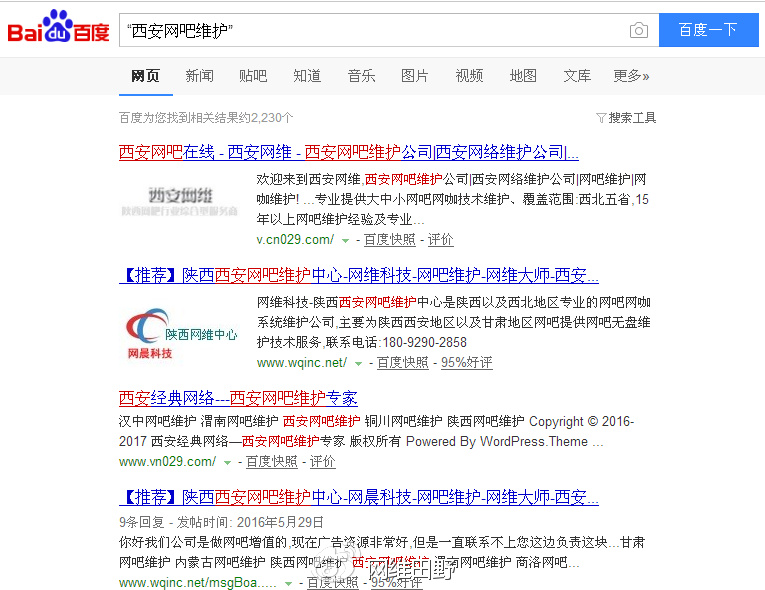Open the www.wqinc.net/ URL link
The height and width of the screenshot is (590, 765).
[x=302, y=363]
